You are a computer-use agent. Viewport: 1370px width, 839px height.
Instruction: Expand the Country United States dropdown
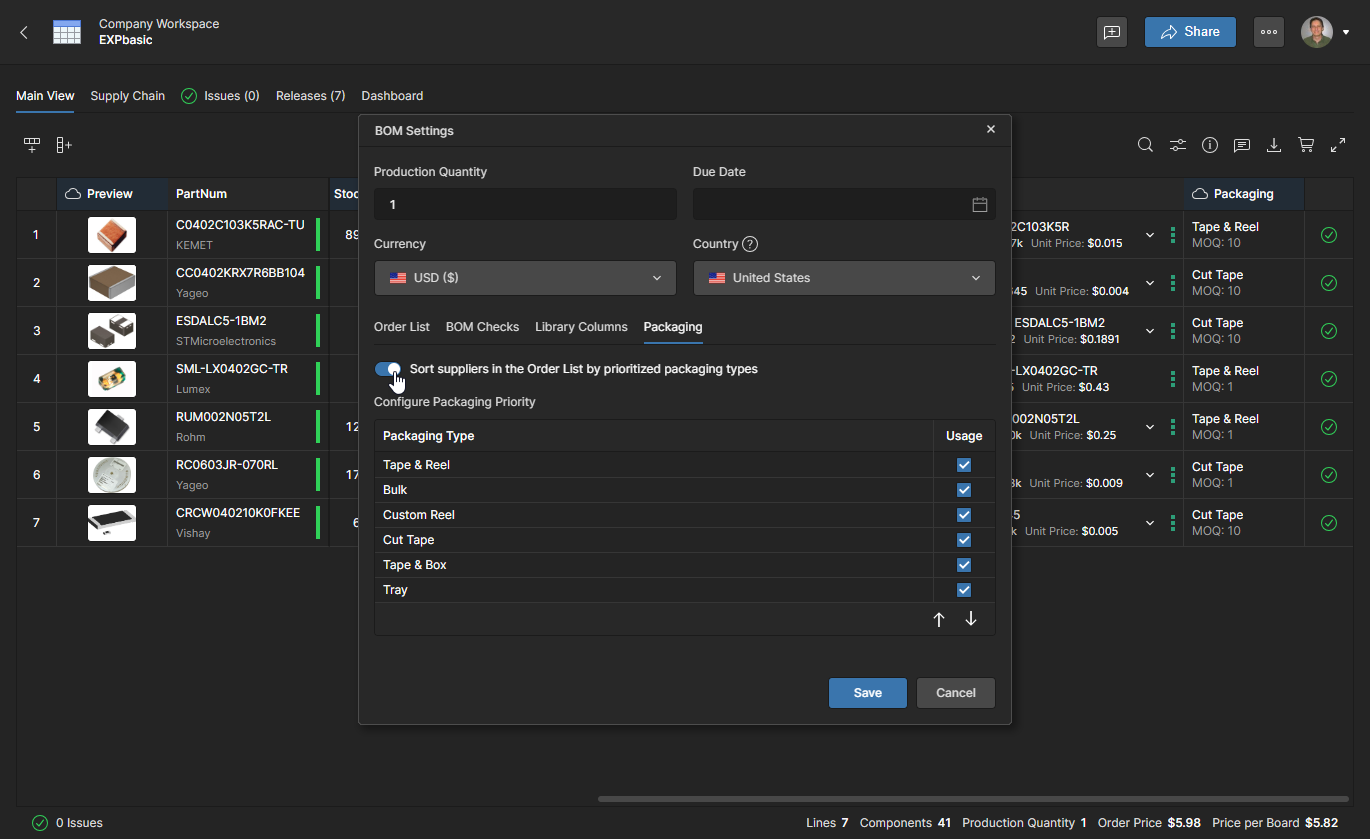click(x=844, y=278)
